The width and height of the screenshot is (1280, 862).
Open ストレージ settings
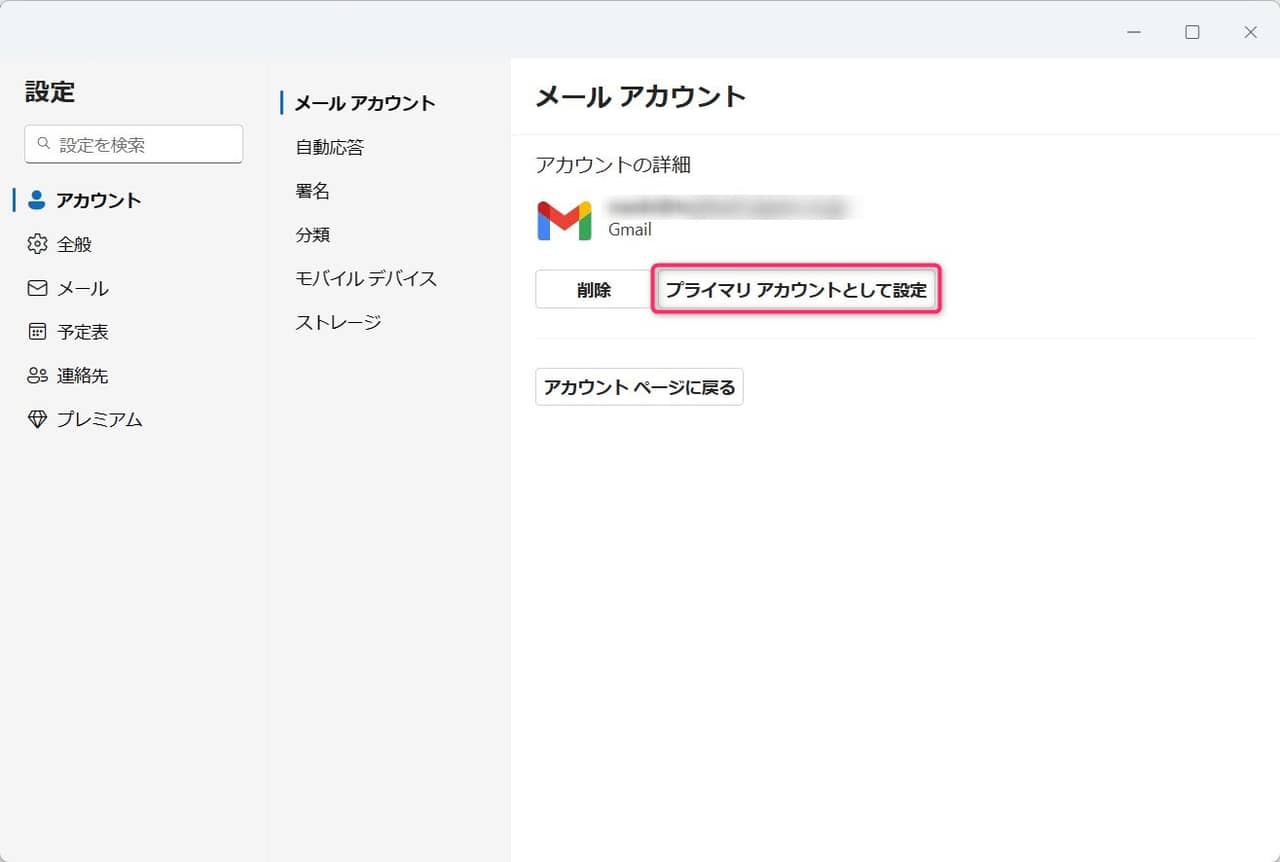point(338,323)
